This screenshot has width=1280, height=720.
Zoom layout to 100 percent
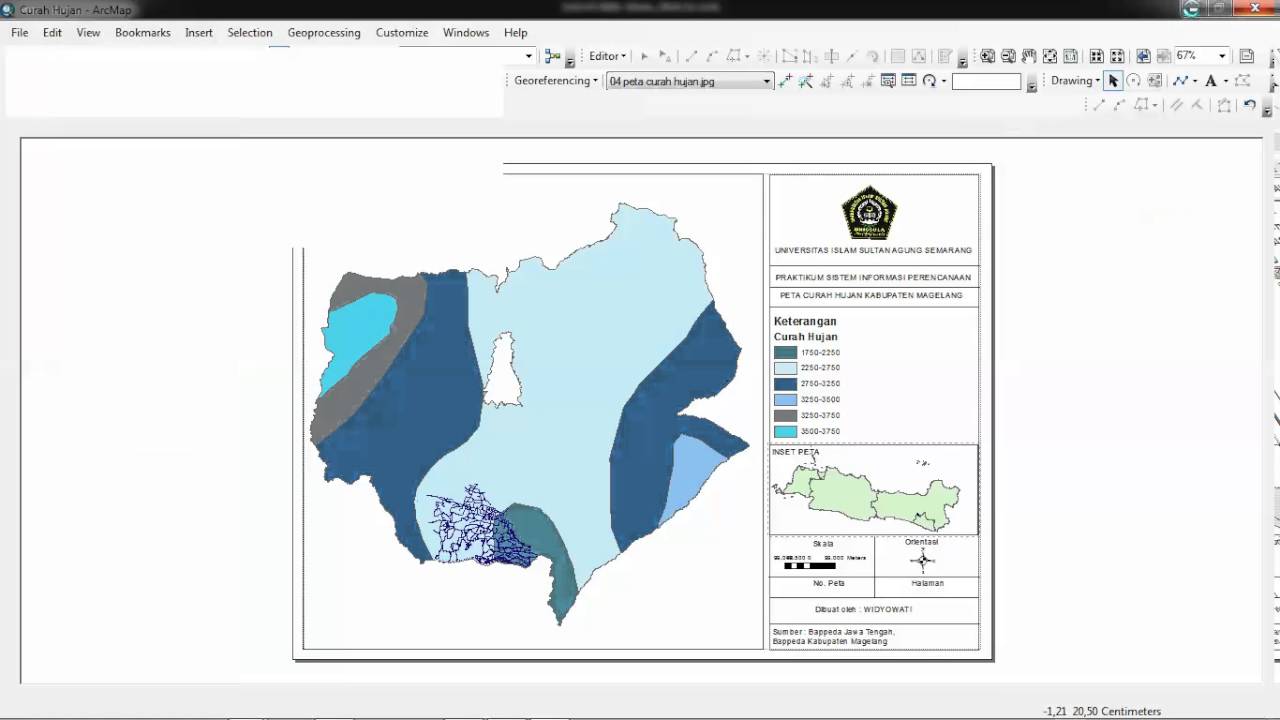point(1072,56)
